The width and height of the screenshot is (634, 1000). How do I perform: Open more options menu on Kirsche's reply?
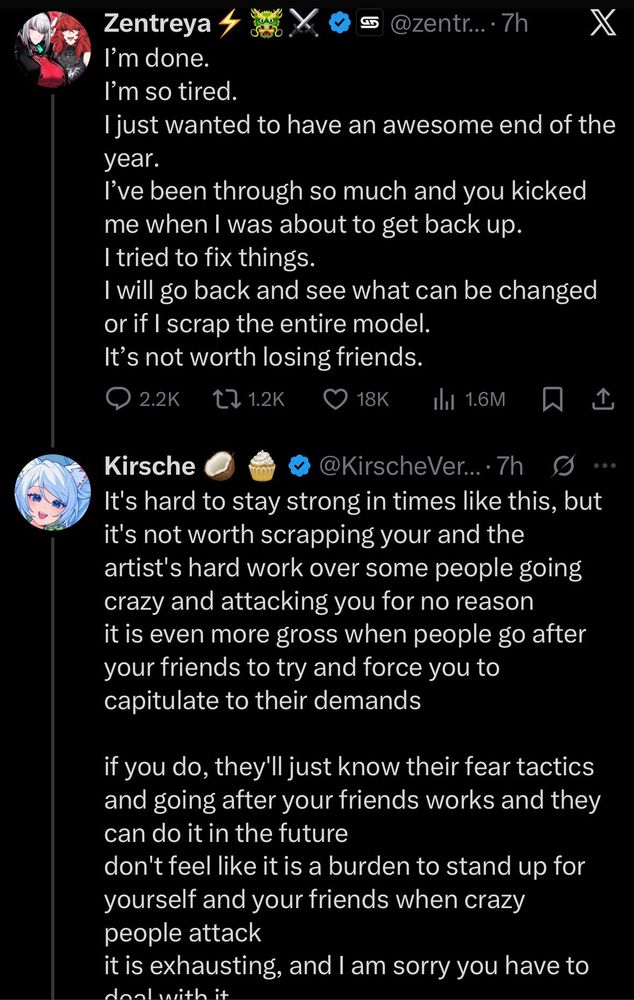[601, 465]
